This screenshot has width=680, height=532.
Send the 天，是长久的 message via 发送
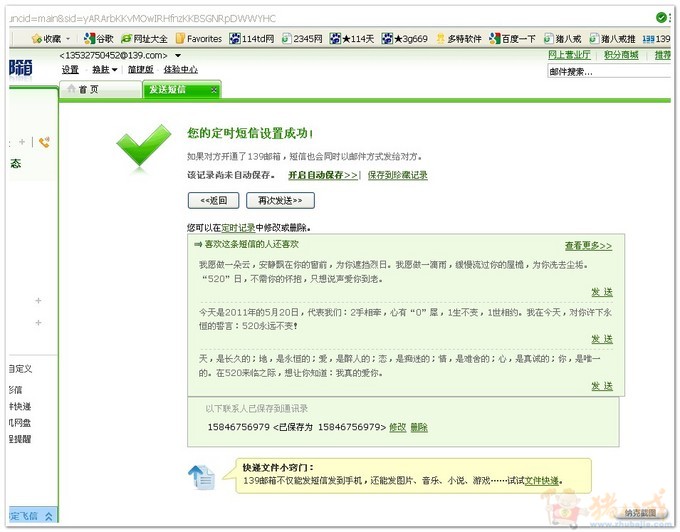pos(602,386)
